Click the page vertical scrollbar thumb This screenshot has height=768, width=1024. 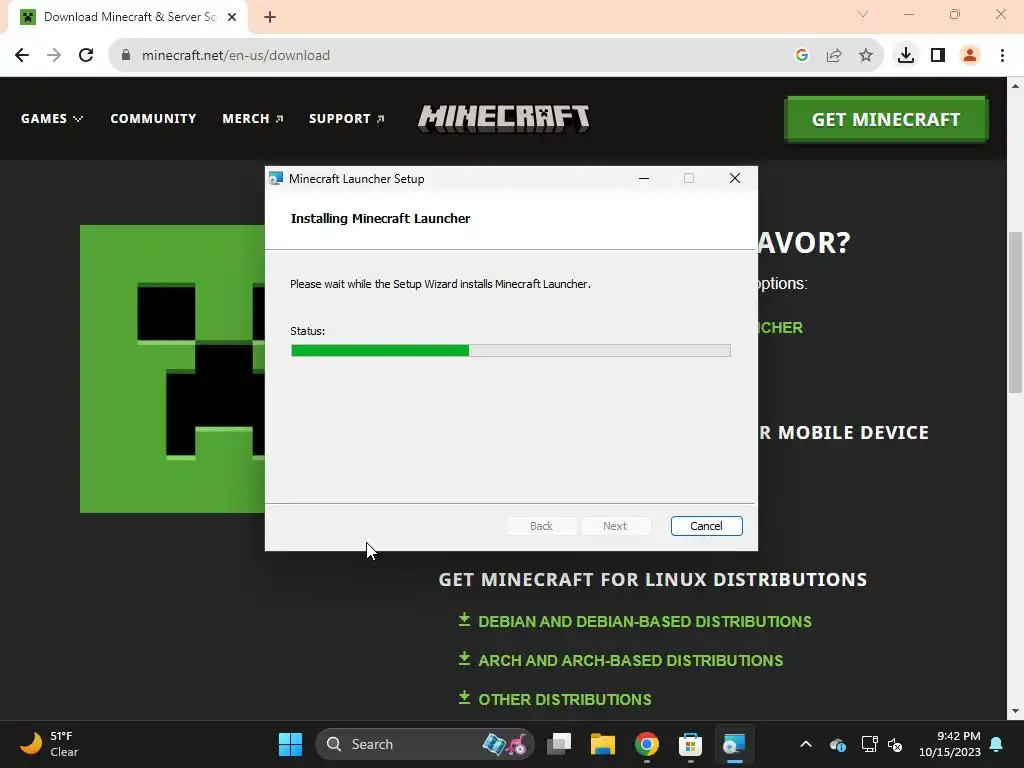tap(1015, 312)
